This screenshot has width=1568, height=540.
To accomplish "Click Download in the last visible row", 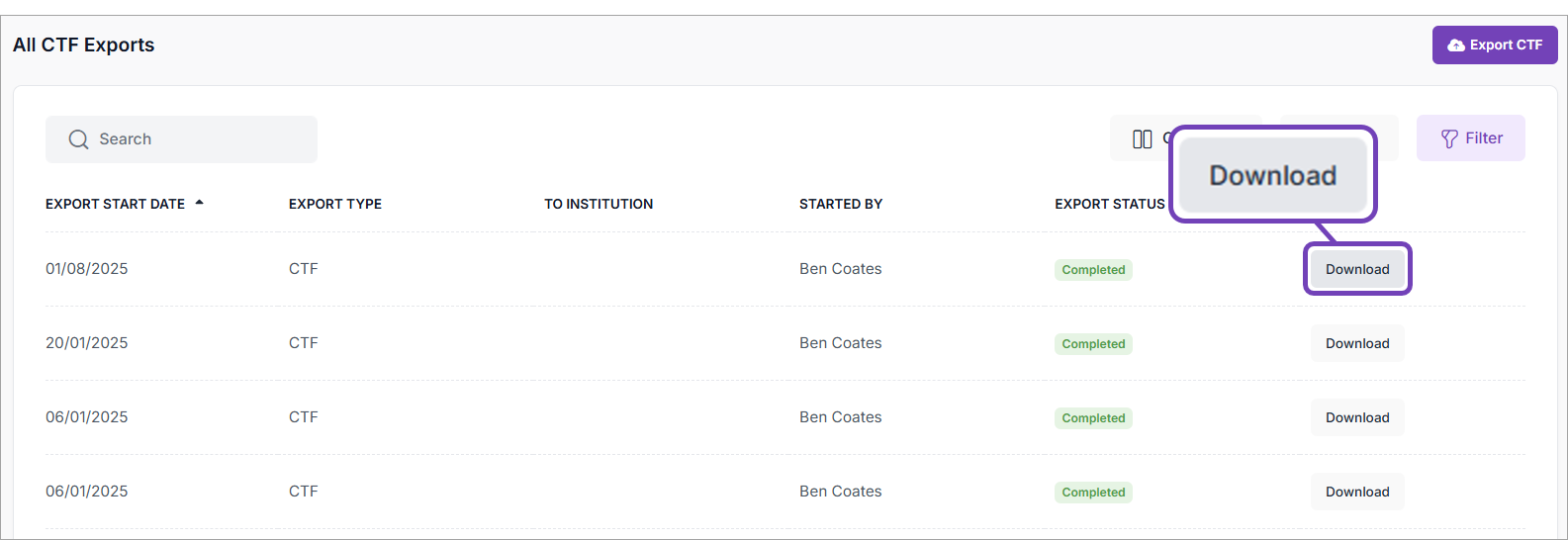I will pyautogui.click(x=1357, y=492).
